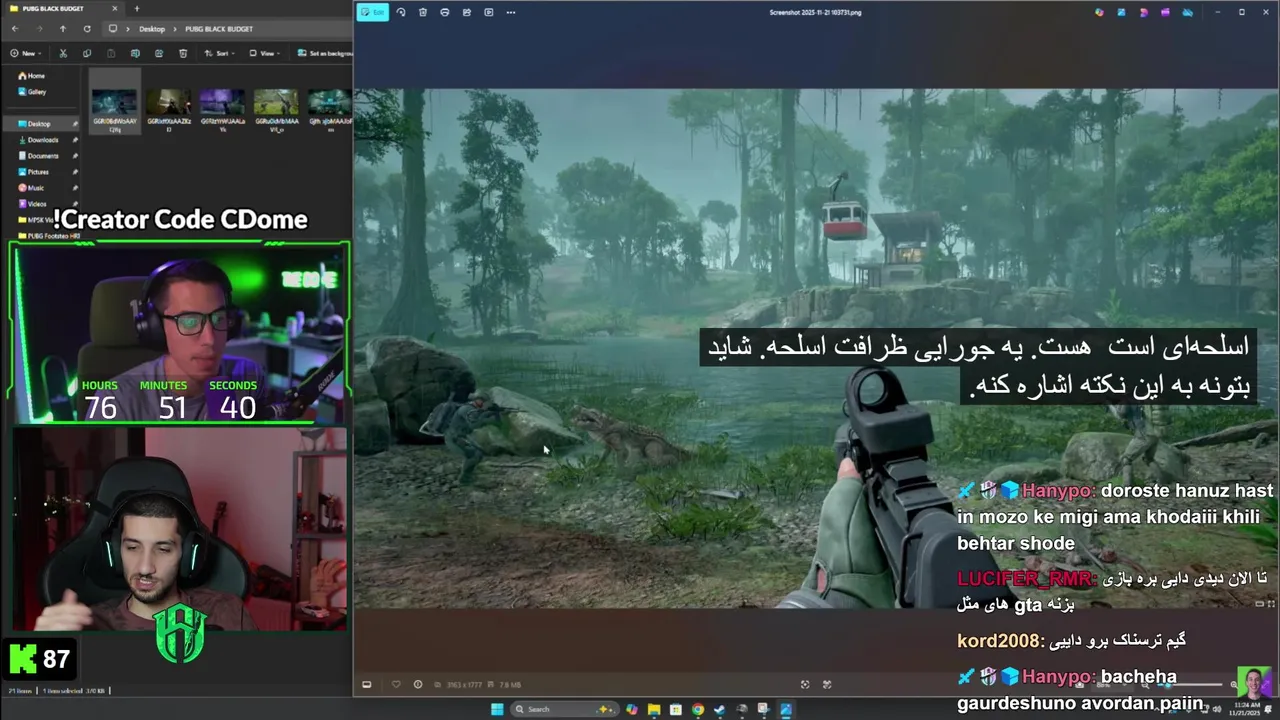Click fullscreen icon in Photos bottom bar
The height and width of the screenshot is (720, 1280).
(x=827, y=684)
